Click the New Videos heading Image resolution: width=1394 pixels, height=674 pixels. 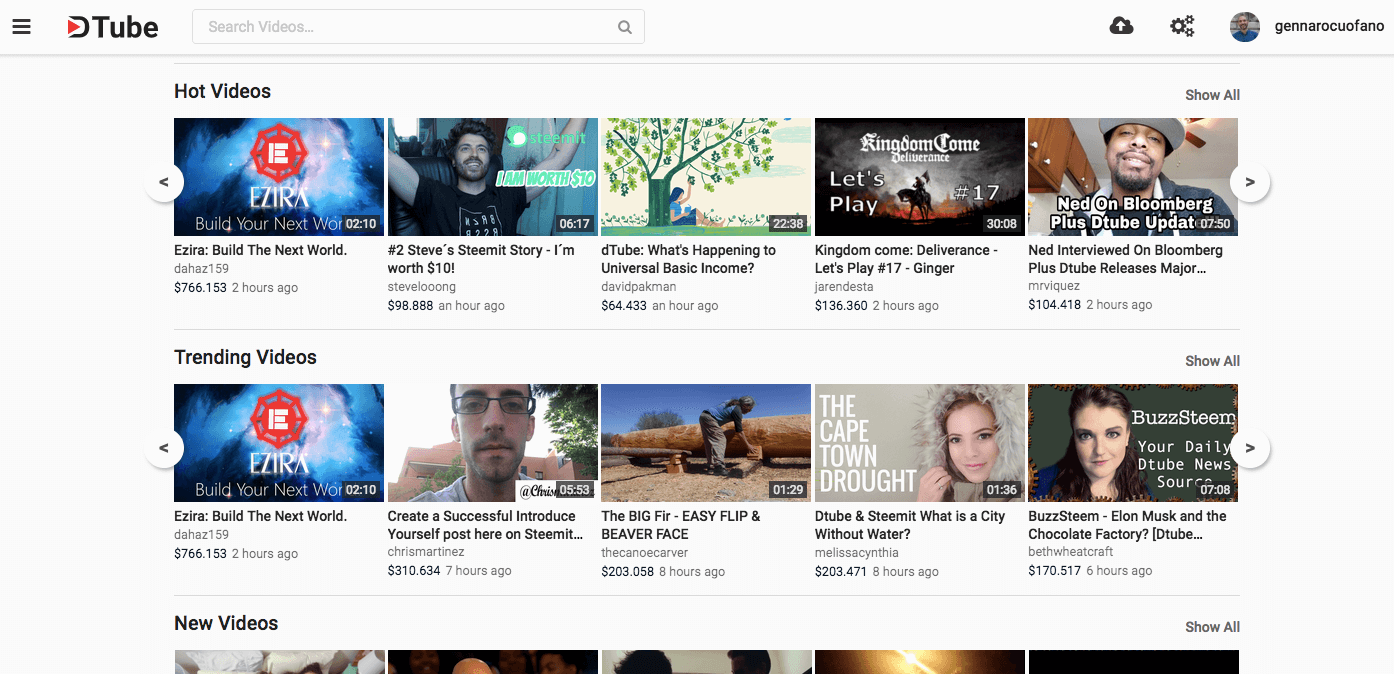click(226, 623)
